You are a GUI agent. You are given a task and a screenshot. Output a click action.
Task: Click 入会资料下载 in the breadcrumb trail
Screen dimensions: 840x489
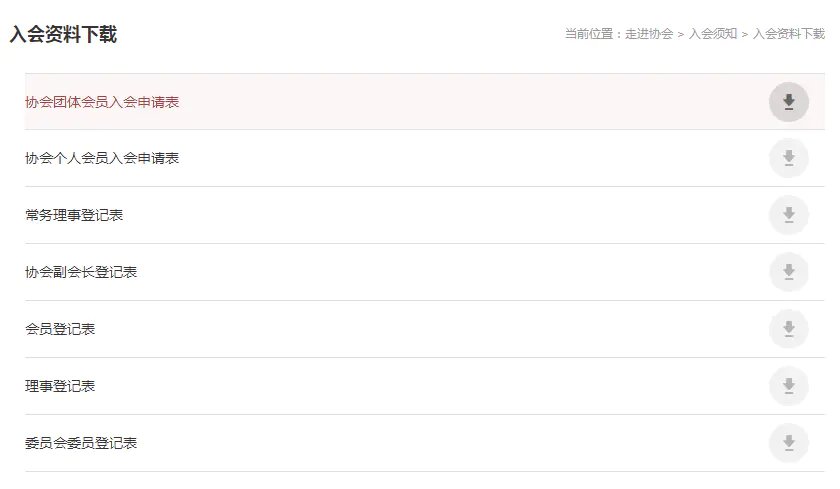789,34
